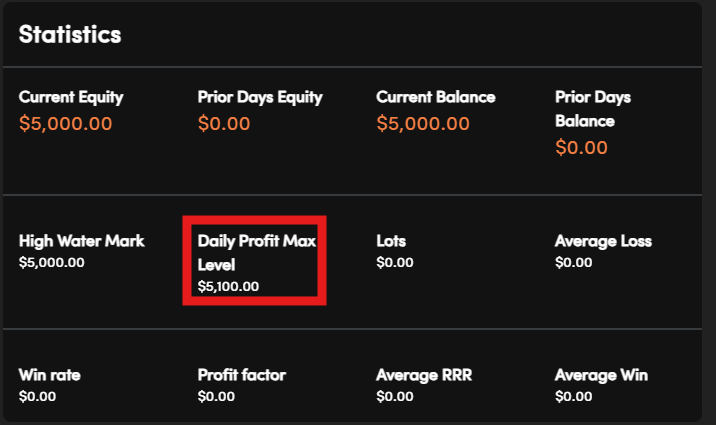Select the Prior Days Balance $0.00 value

point(581,148)
